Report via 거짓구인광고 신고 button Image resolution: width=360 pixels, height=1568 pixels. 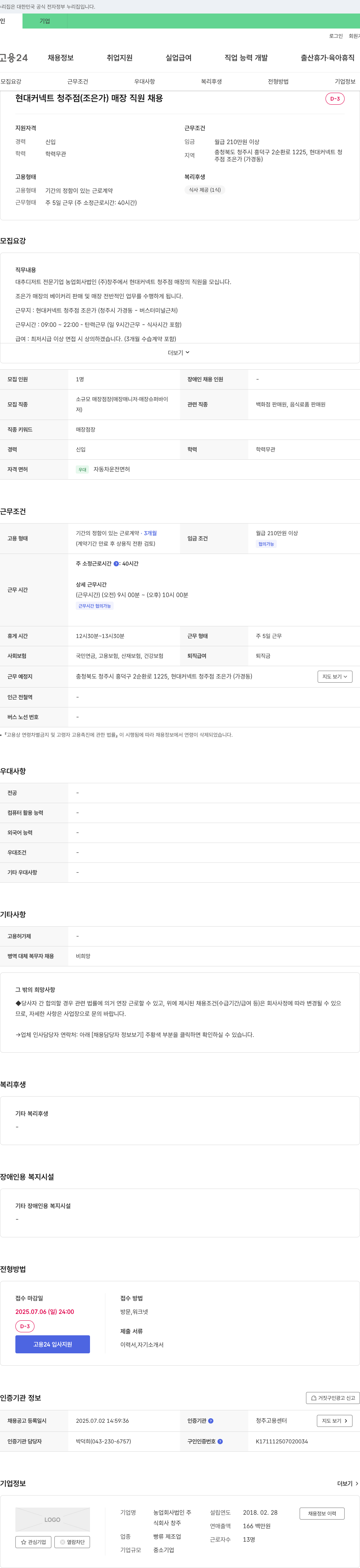333,1398
